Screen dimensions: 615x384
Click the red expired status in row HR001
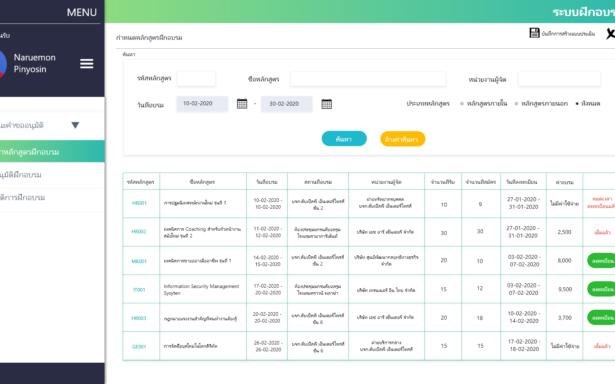click(x=601, y=203)
